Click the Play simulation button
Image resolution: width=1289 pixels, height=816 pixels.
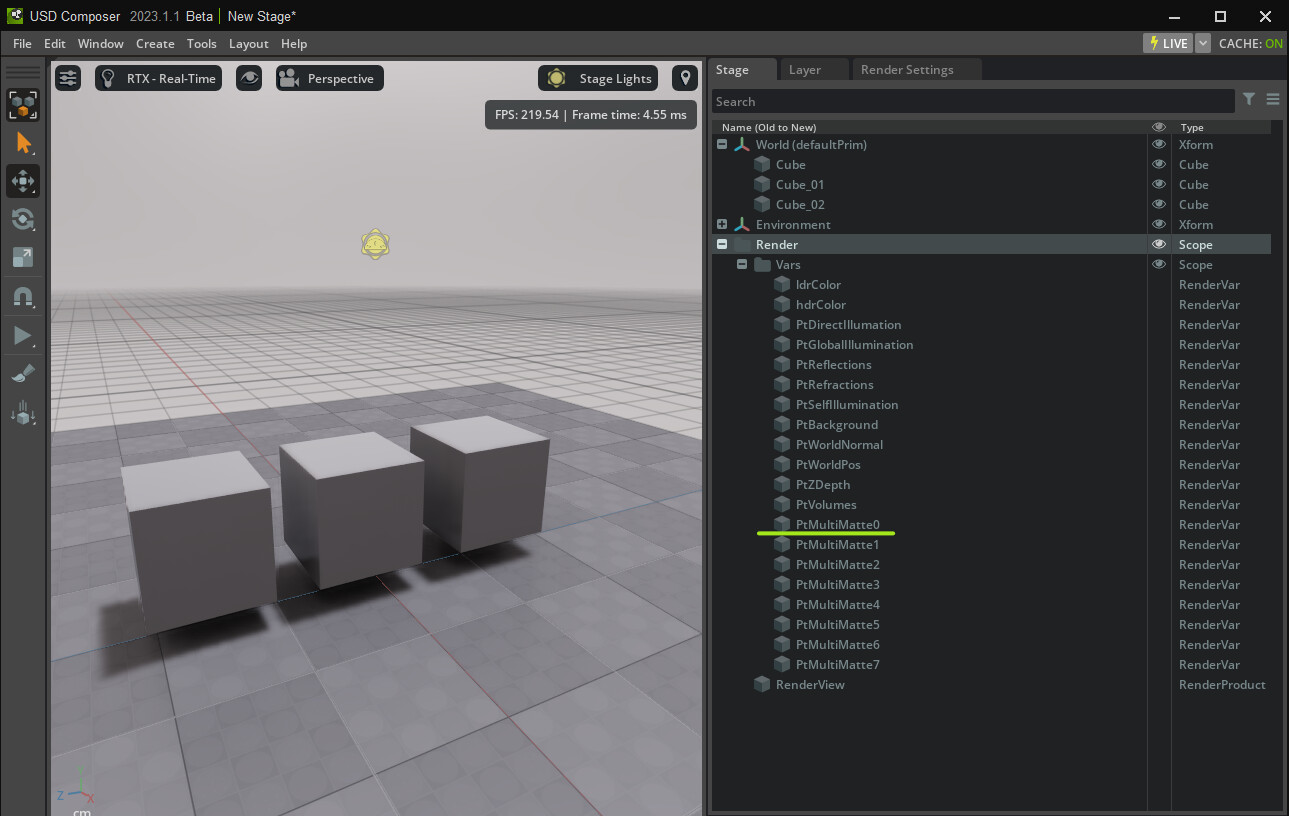tap(23, 336)
